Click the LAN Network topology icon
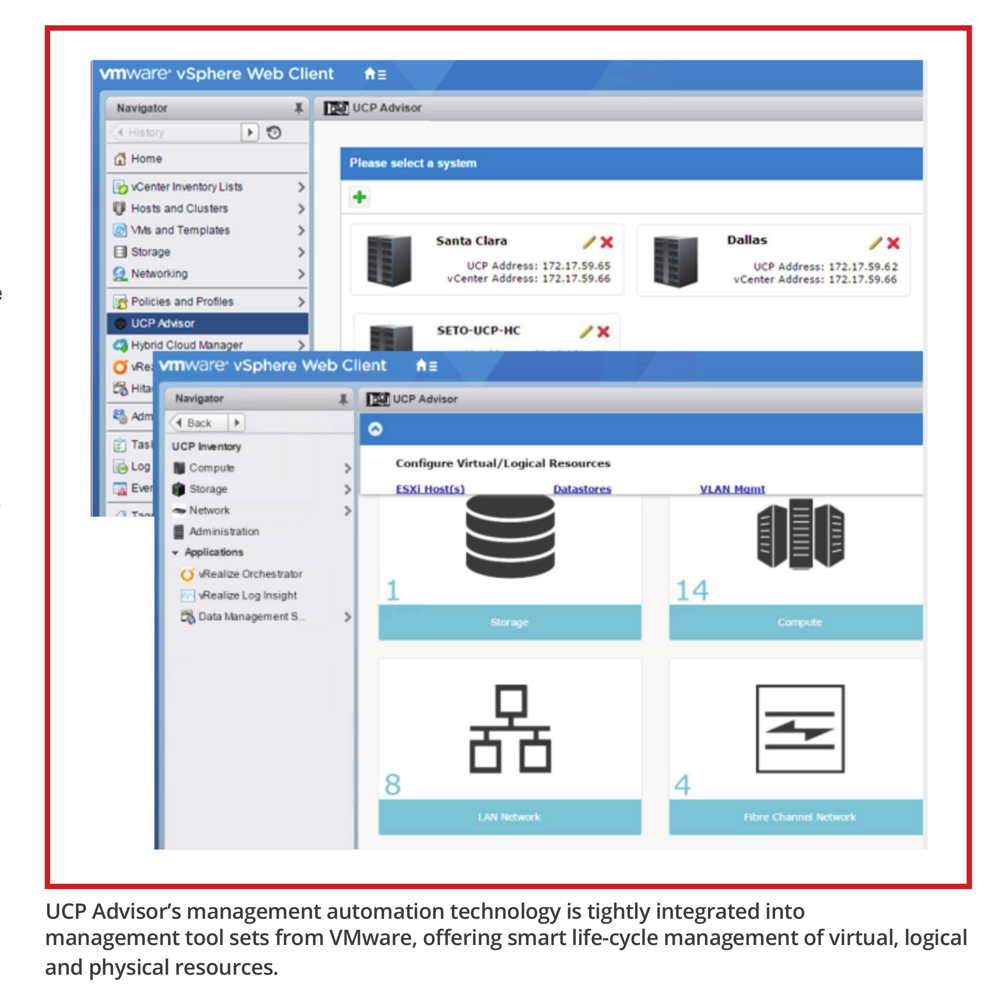The image size is (1000, 1000). point(510,729)
